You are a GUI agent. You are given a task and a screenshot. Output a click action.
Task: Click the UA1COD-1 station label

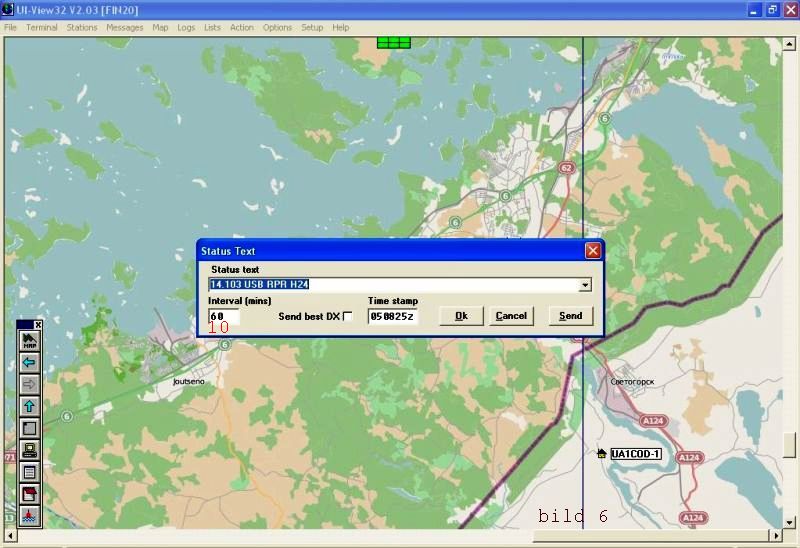click(x=636, y=454)
